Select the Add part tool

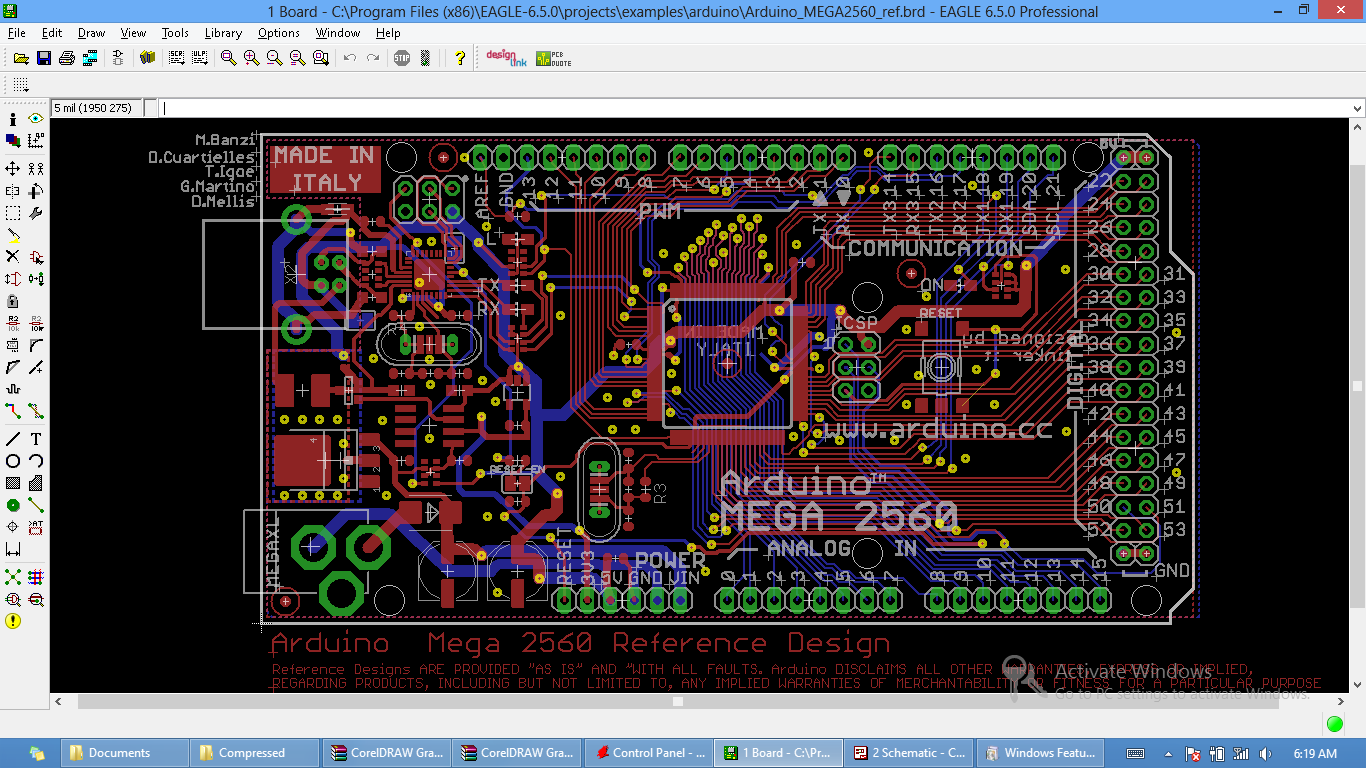click(36, 257)
